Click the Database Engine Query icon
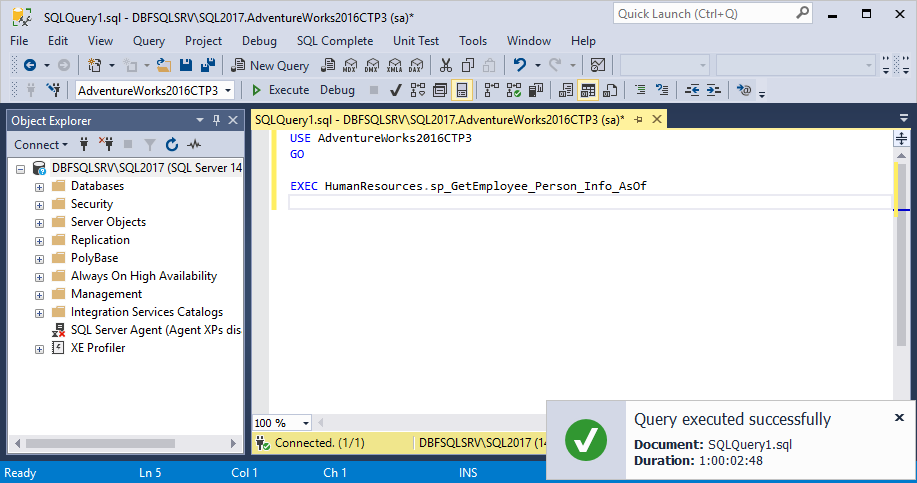Screen dimensions: 917x483 point(329,65)
